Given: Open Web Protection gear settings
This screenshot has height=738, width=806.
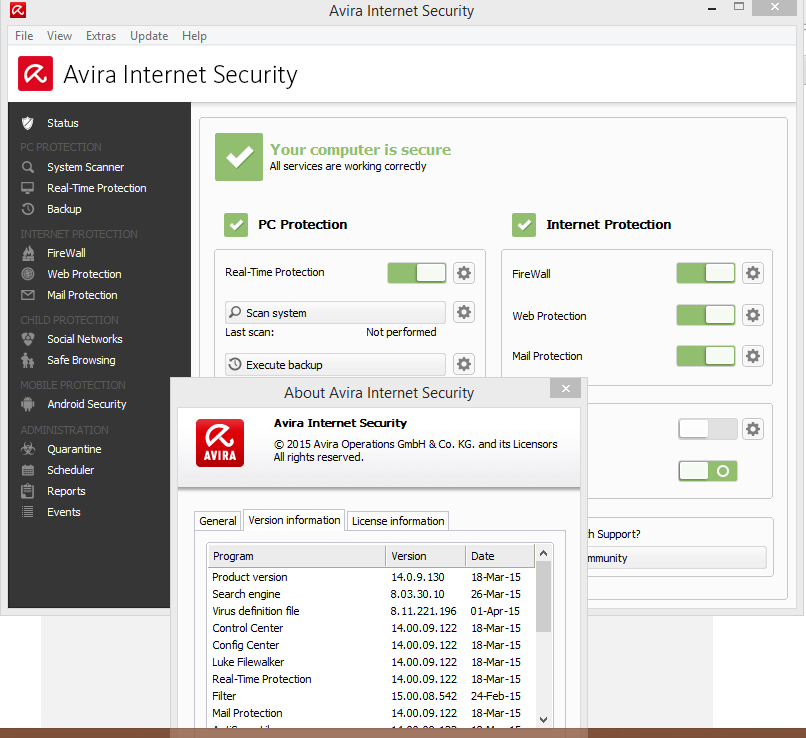Looking at the screenshot, I should [752, 315].
